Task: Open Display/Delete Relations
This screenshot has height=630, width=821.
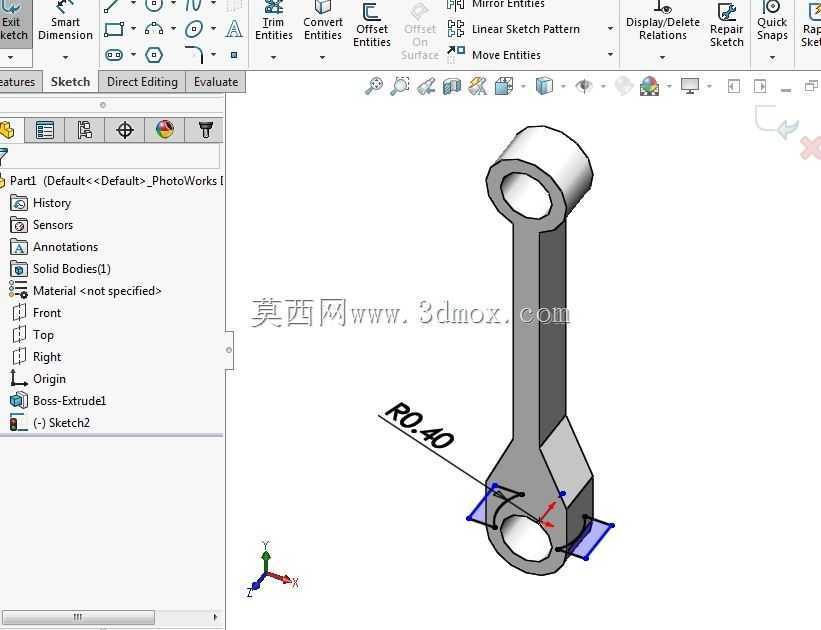Action: (x=663, y=22)
